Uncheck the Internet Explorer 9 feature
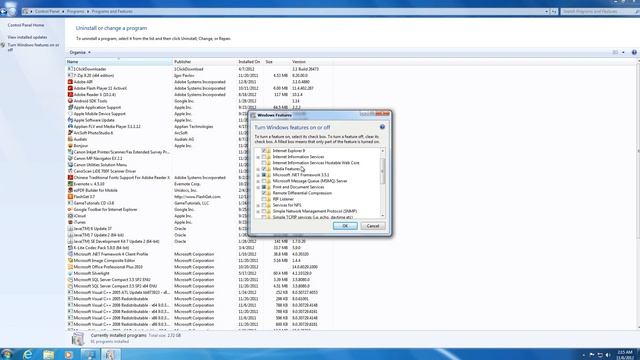This screenshot has height=360, width=640. [x=264, y=151]
